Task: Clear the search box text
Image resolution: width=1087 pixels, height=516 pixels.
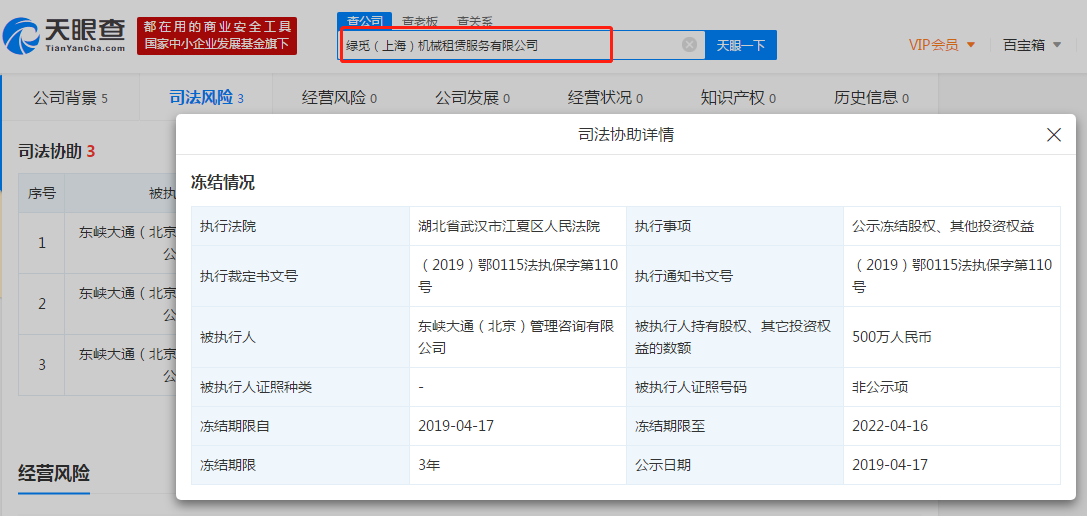Action: [689, 45]
